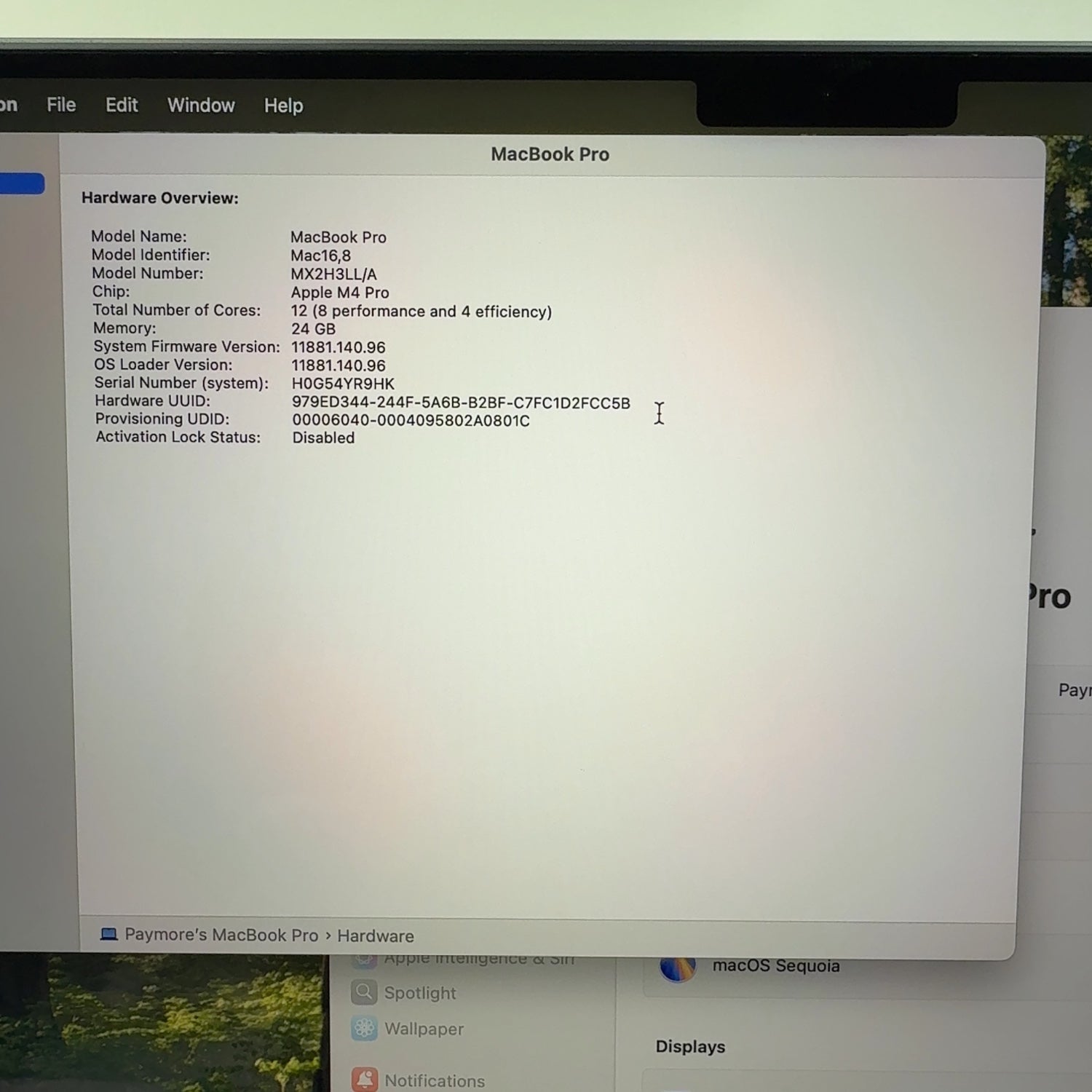Click the Wallpaper flower icon
The height and width of the screenshot is (1092, 1092).
point(364,1029)
